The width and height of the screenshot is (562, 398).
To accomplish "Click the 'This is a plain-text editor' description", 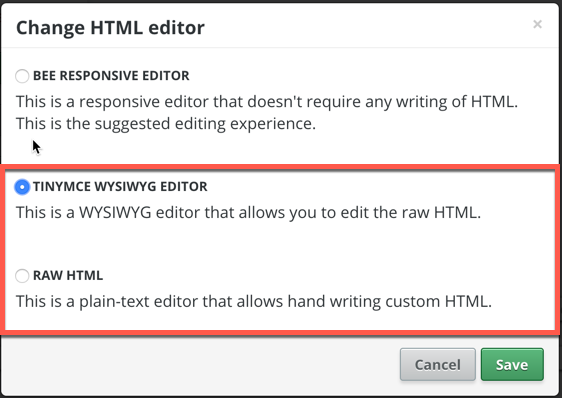I will tap(254, 301).
